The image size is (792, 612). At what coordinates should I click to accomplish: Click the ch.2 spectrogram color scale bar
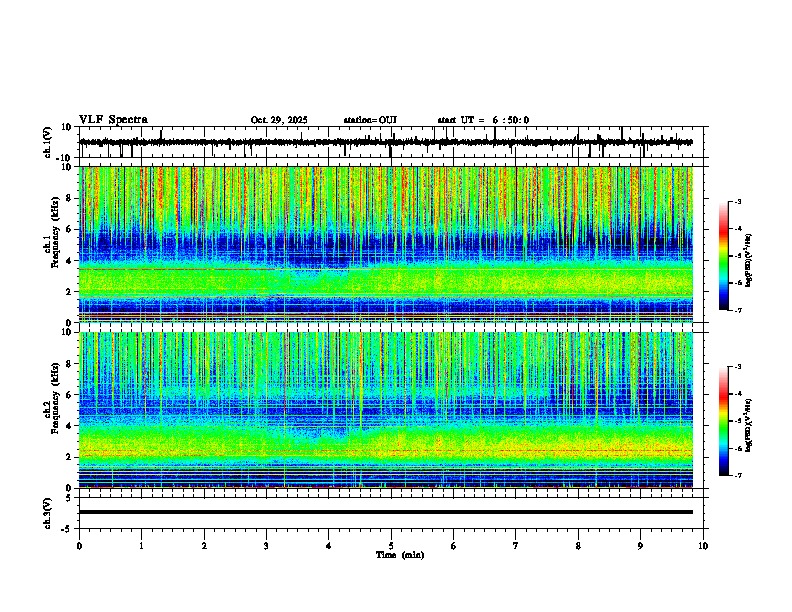point(723,421)
